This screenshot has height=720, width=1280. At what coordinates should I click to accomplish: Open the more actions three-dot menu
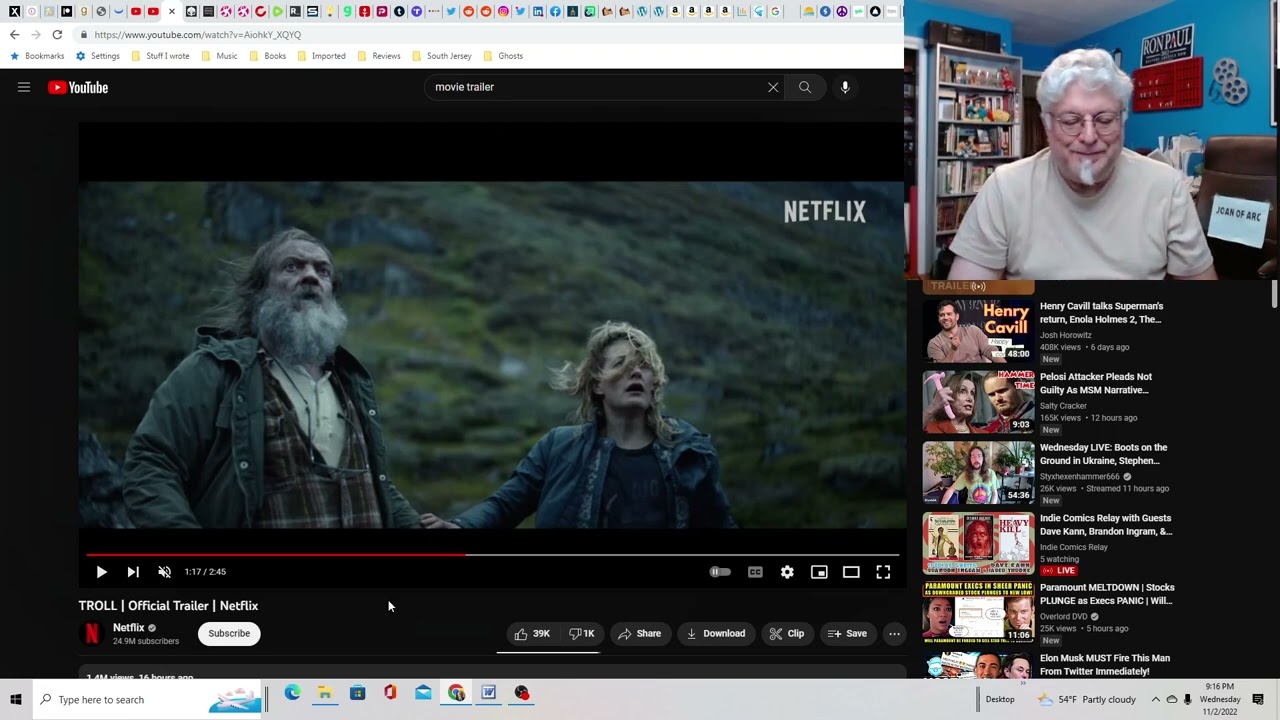point(895,633)
